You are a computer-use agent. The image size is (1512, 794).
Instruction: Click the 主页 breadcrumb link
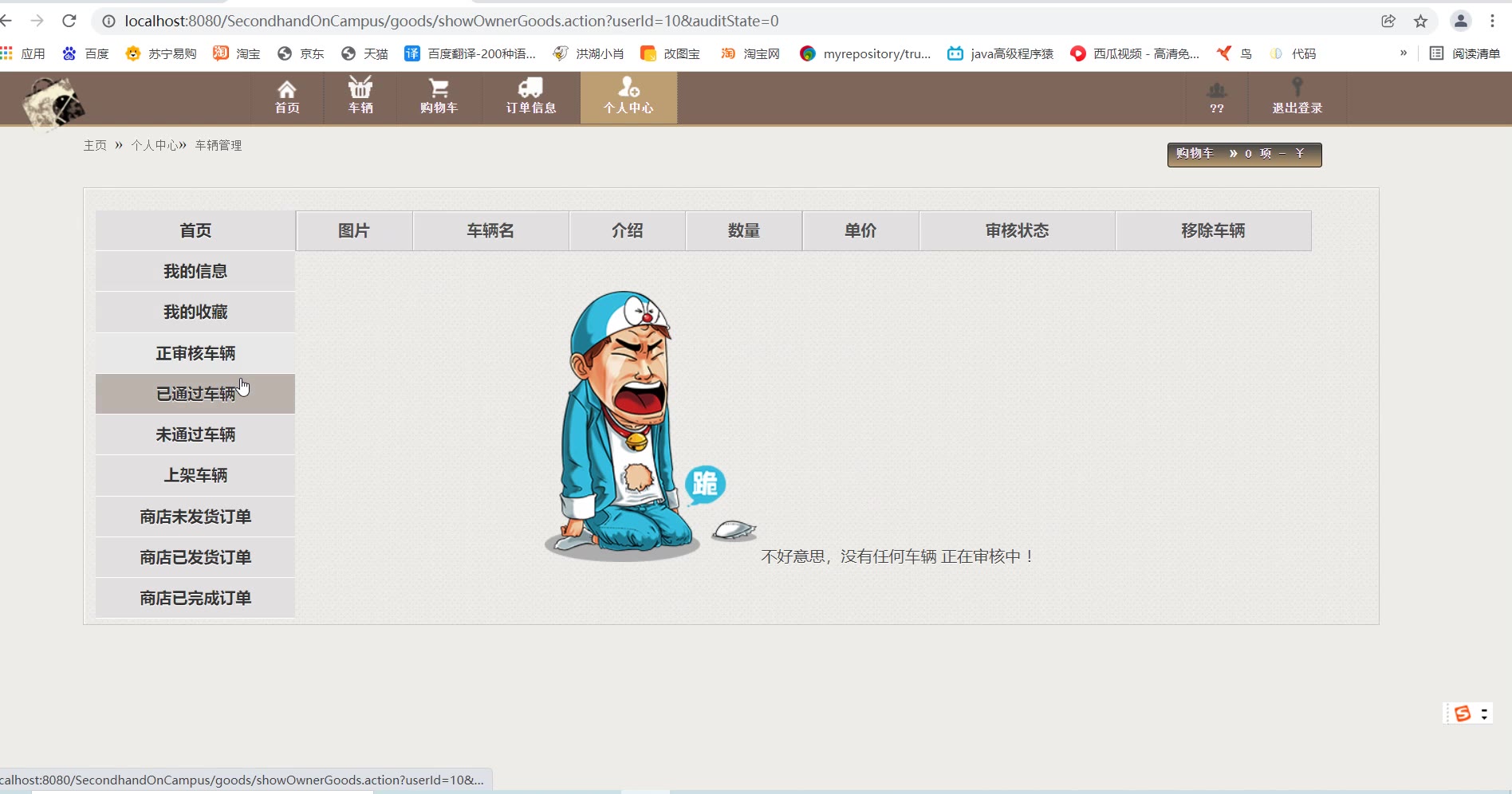[x=95, y=145]
